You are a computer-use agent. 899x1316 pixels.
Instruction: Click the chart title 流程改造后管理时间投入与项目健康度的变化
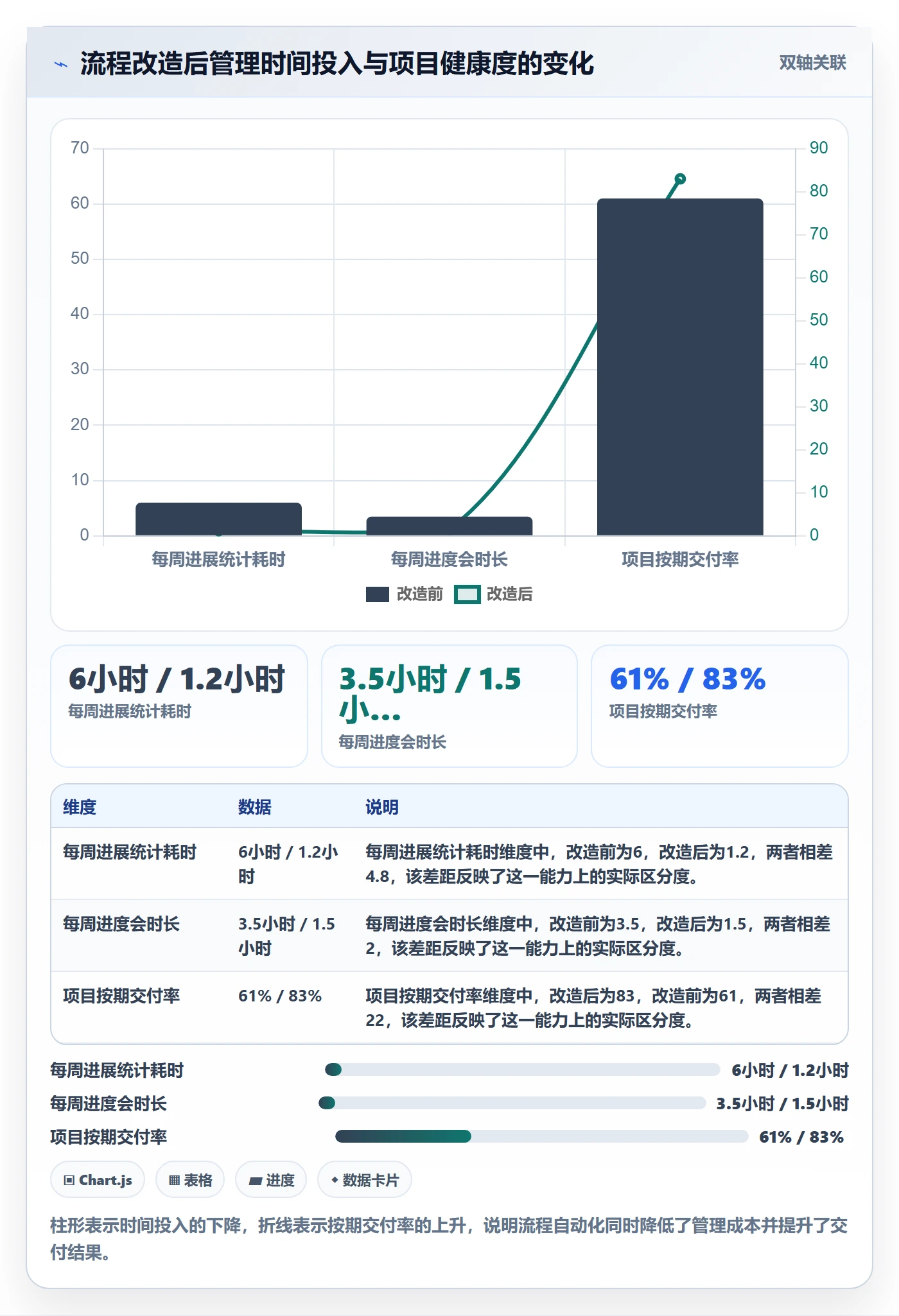[337, 64]
